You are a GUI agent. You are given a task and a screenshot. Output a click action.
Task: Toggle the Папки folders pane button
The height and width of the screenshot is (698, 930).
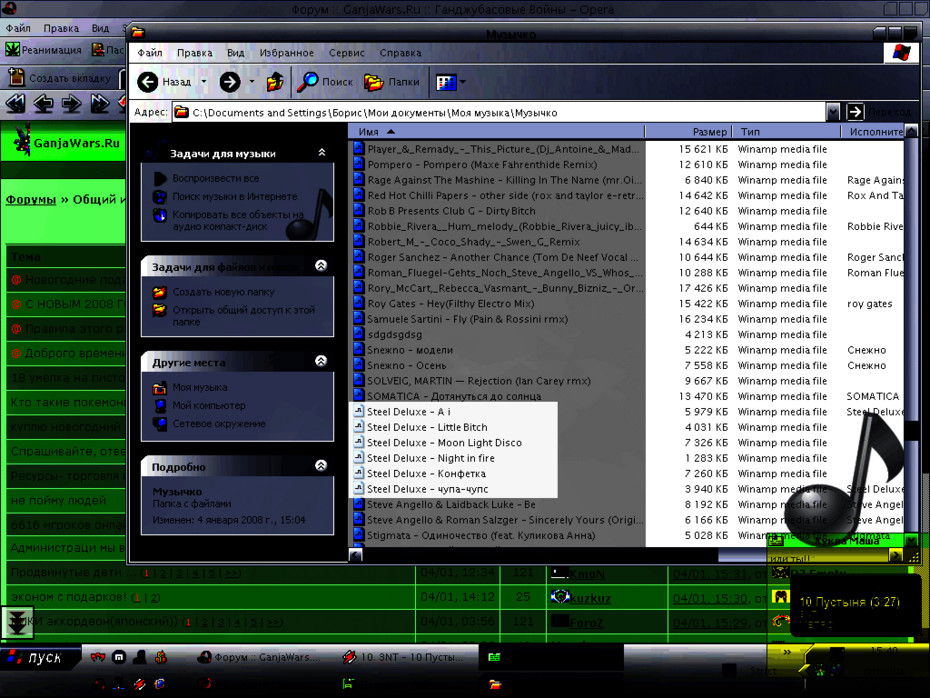pyautogui.click(x=391, y=82)
